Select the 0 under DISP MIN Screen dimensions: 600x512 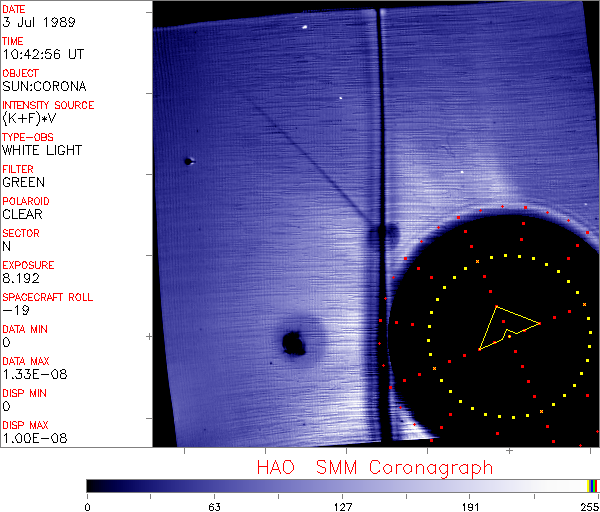click(7, 406)
